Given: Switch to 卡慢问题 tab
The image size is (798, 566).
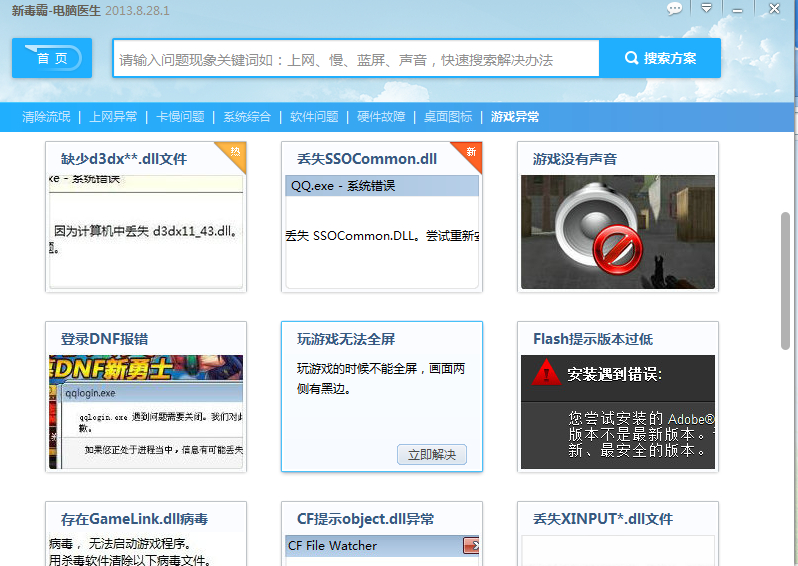Looking at the screenshot, I should pos(180,117).
